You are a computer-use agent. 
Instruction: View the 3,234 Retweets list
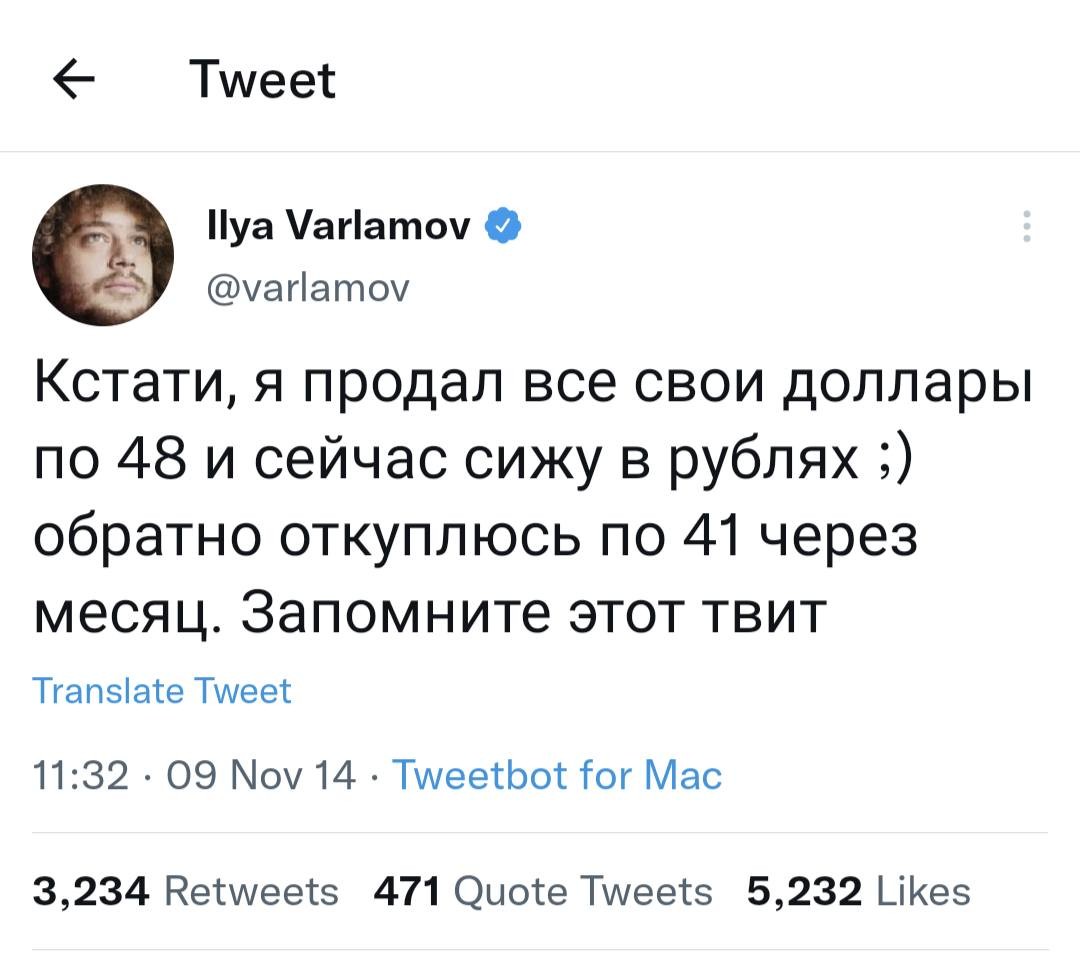click(186, 890)
